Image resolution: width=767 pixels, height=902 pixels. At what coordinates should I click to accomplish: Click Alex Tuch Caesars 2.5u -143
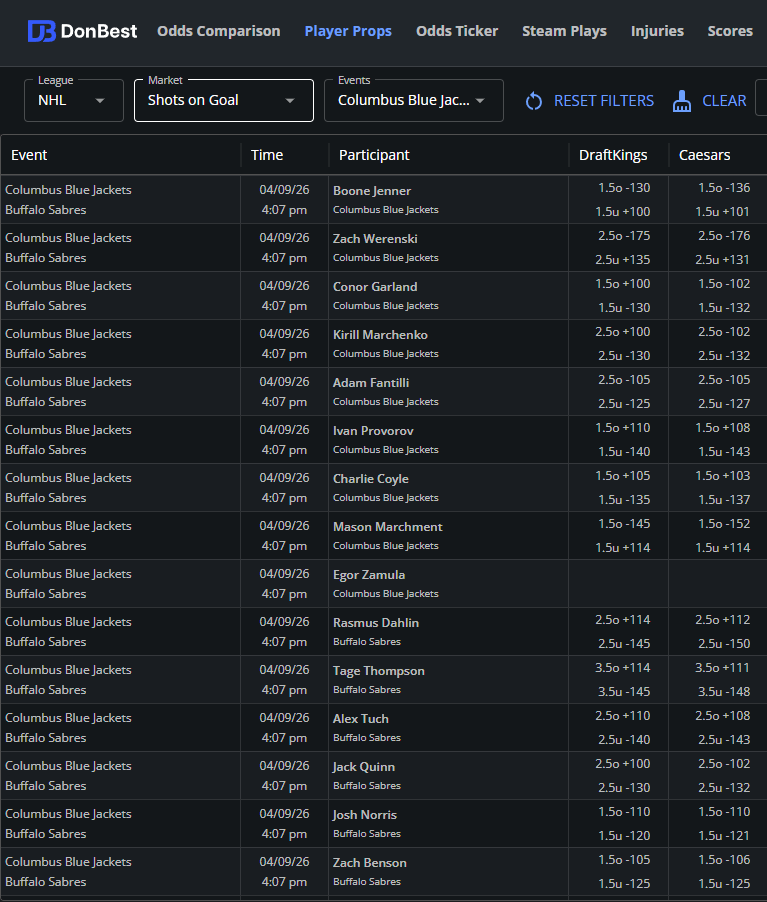click(x=724, y=740)
